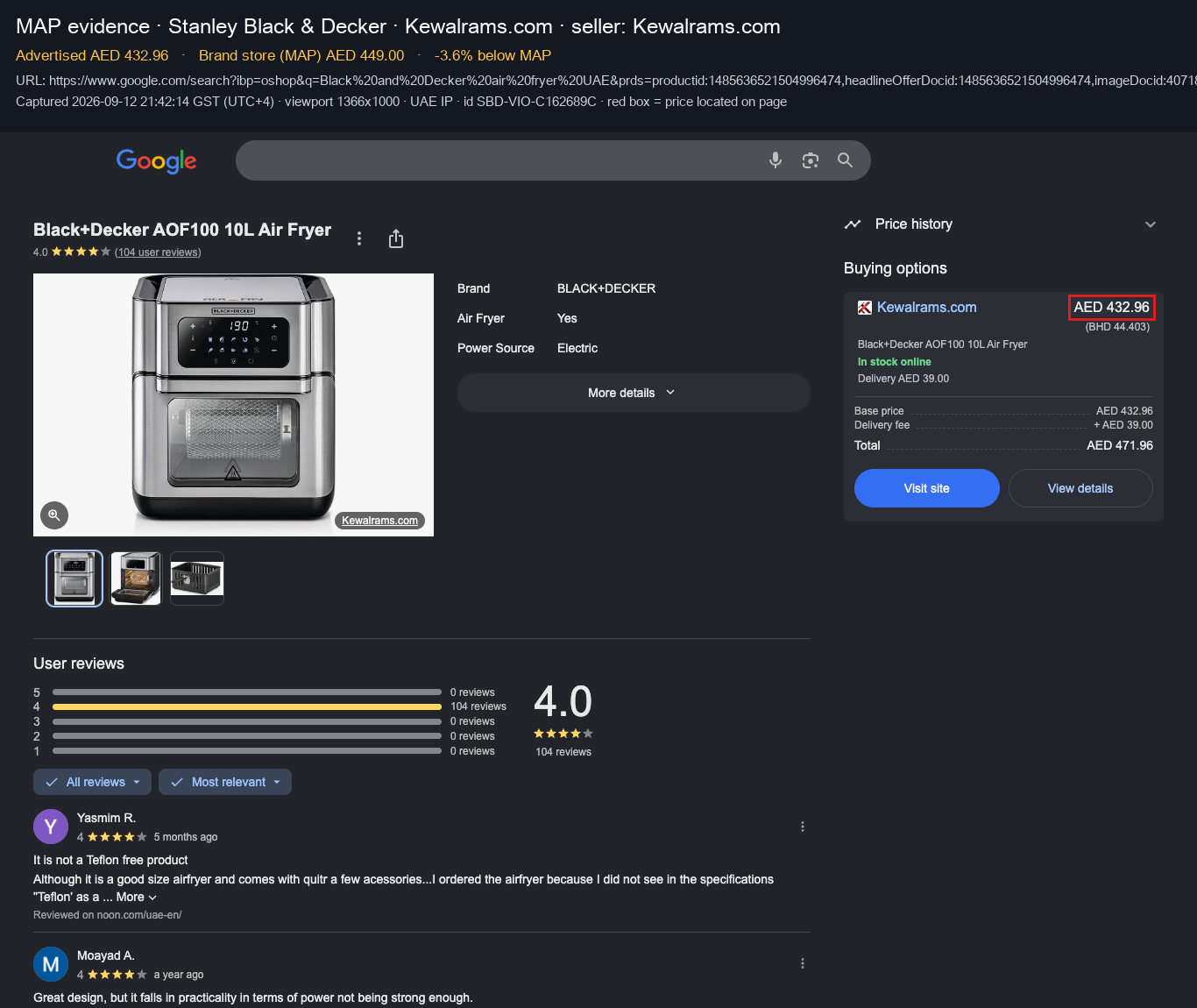Image resolution: width=1197 pixels, height=1008 pixels.
Task: Zoom the main product image with the magnifier button
Action: 54,515
